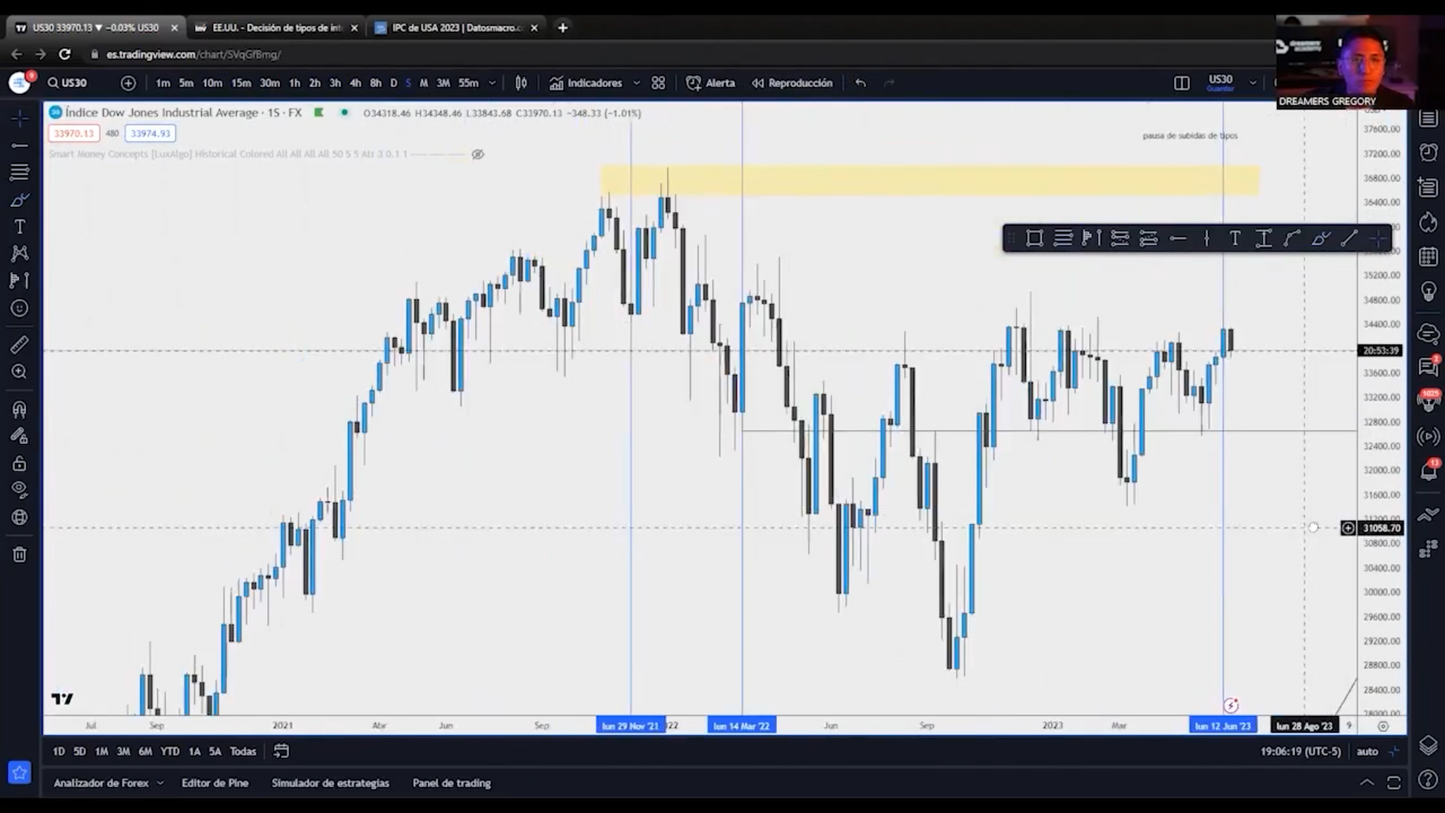Open the go-to-date calendar icon
1445x813 pixels.
click(x=281, y=751)
